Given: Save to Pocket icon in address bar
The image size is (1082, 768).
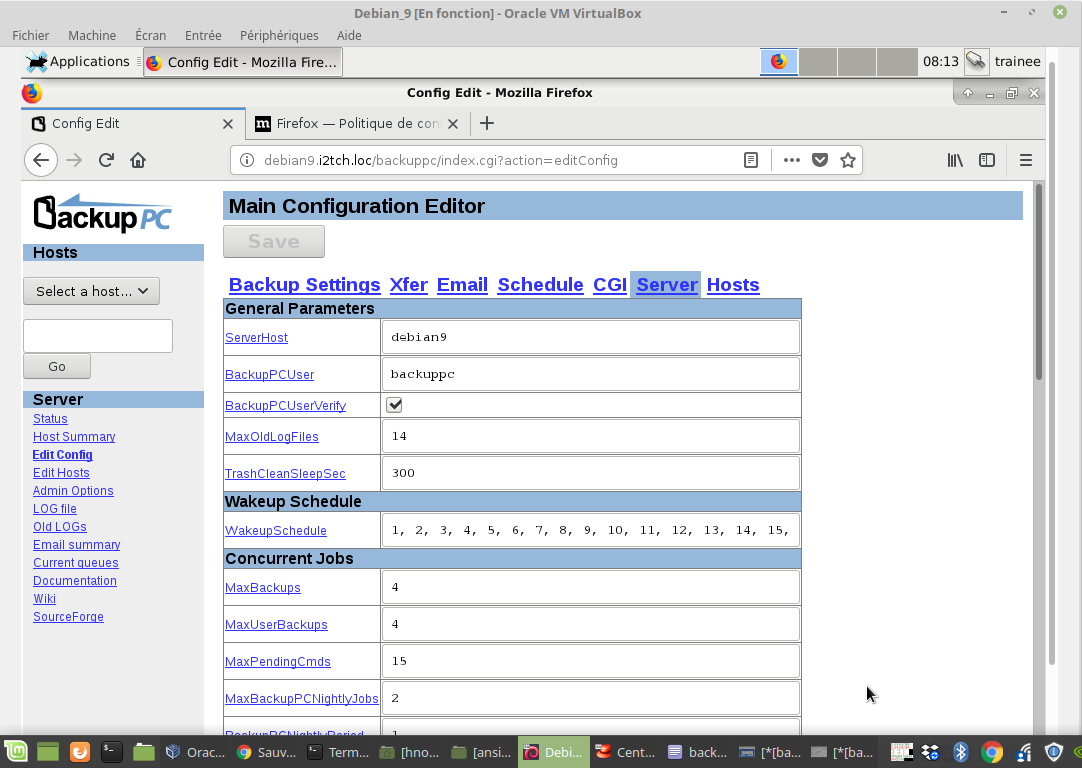Looking at the screenshot, I should coord(820,160).
